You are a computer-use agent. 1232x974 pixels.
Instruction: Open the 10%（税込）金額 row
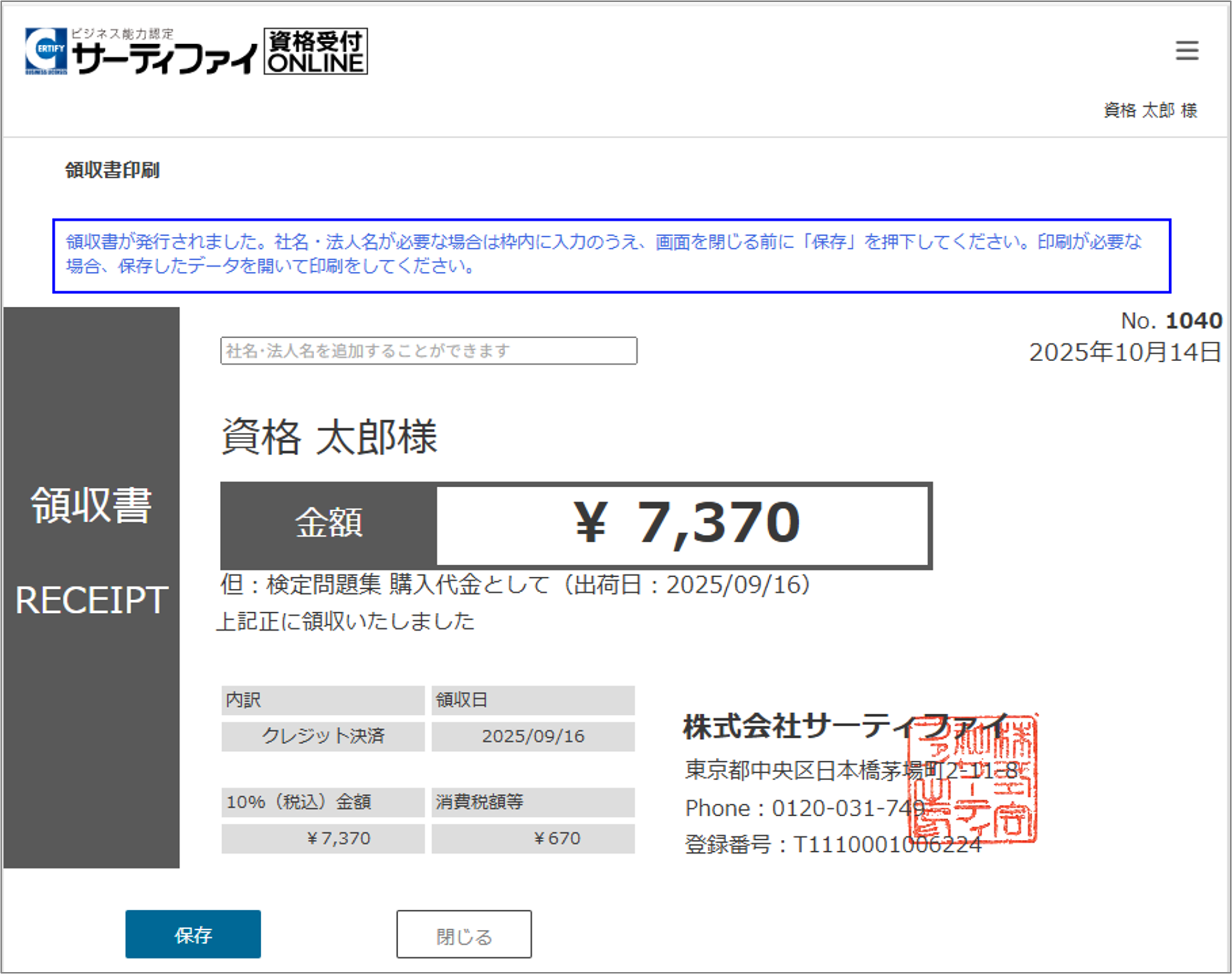click(322, 802)
